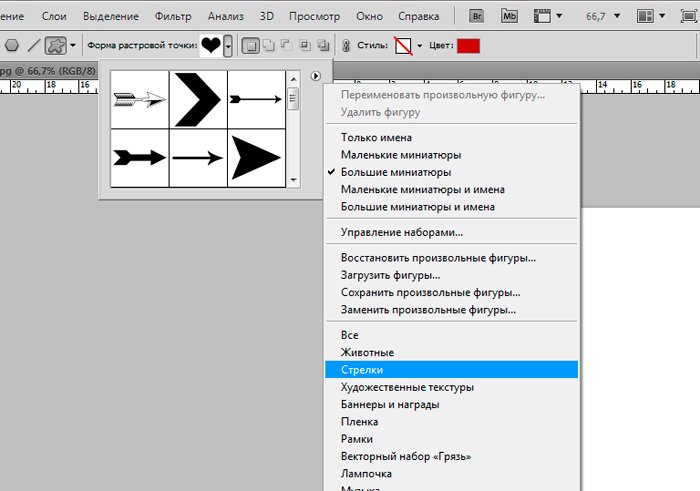This screenshot has height=491, width=700.
Task: Pick the solid triangle arrowhead shape
Action: coord(256,157)
